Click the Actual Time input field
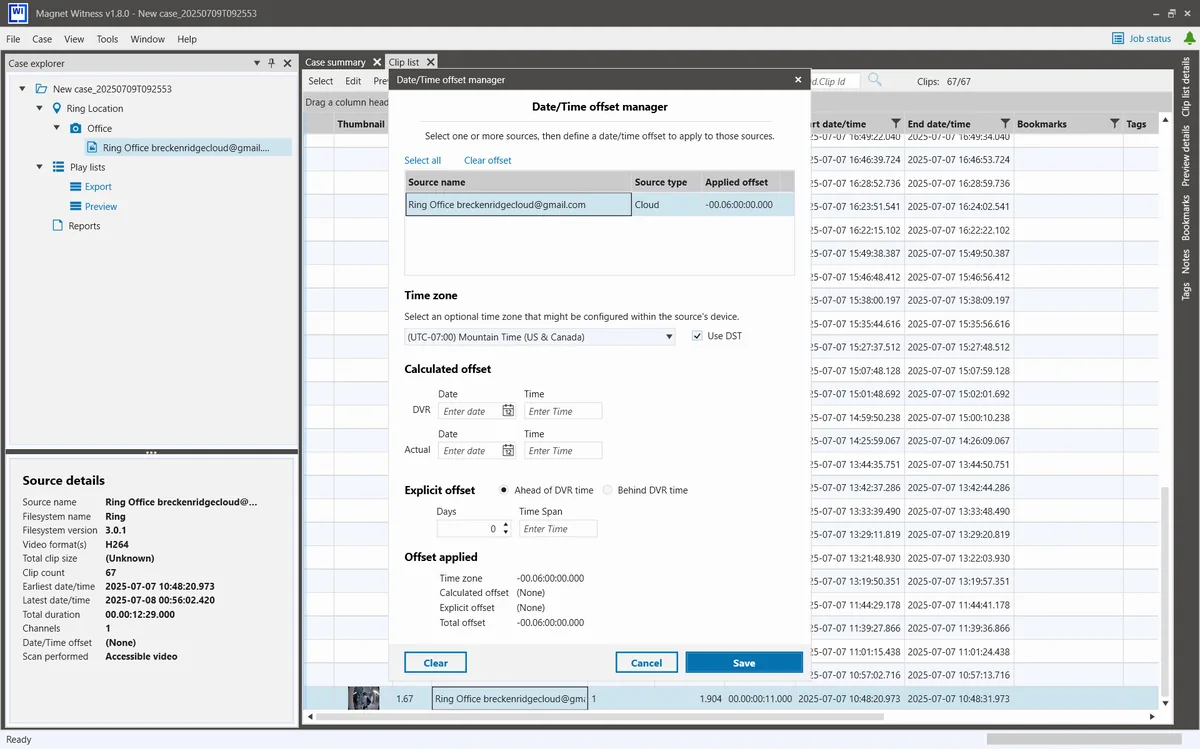1200x749 pixels. click(x=562, y=451)
